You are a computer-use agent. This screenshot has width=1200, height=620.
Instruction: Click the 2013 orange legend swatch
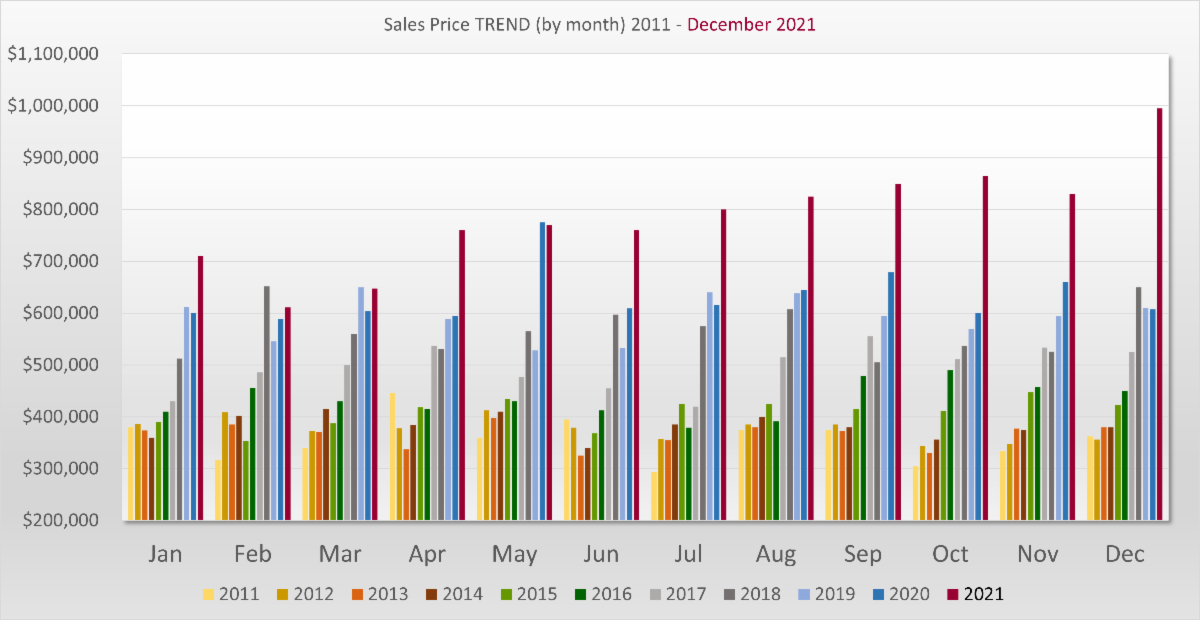coord(358,594)
